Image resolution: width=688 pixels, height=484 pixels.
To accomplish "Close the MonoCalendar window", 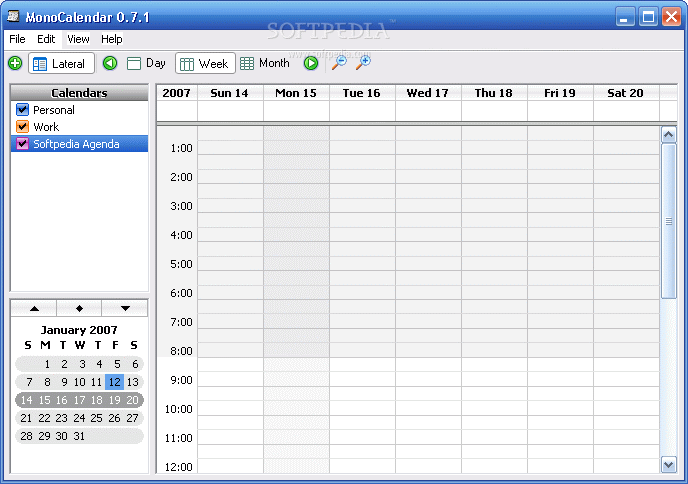I will [x=671, y=17].
